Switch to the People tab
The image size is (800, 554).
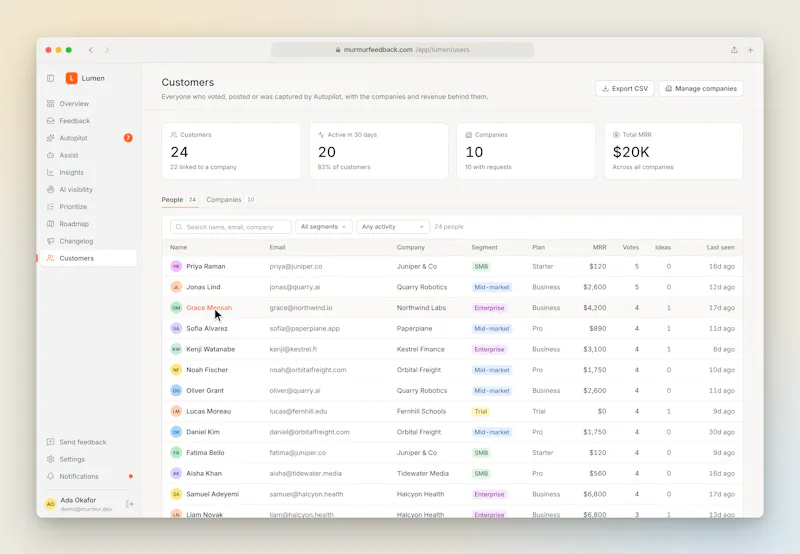(179, 199)
